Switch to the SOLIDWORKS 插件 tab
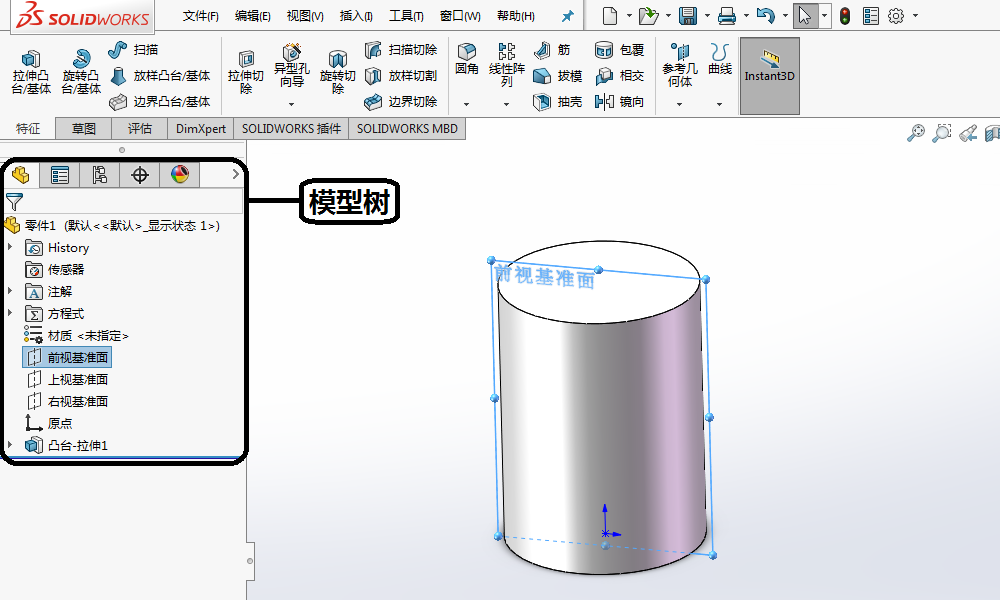This screenshot has width=1000, height=600. pos(291,128)
